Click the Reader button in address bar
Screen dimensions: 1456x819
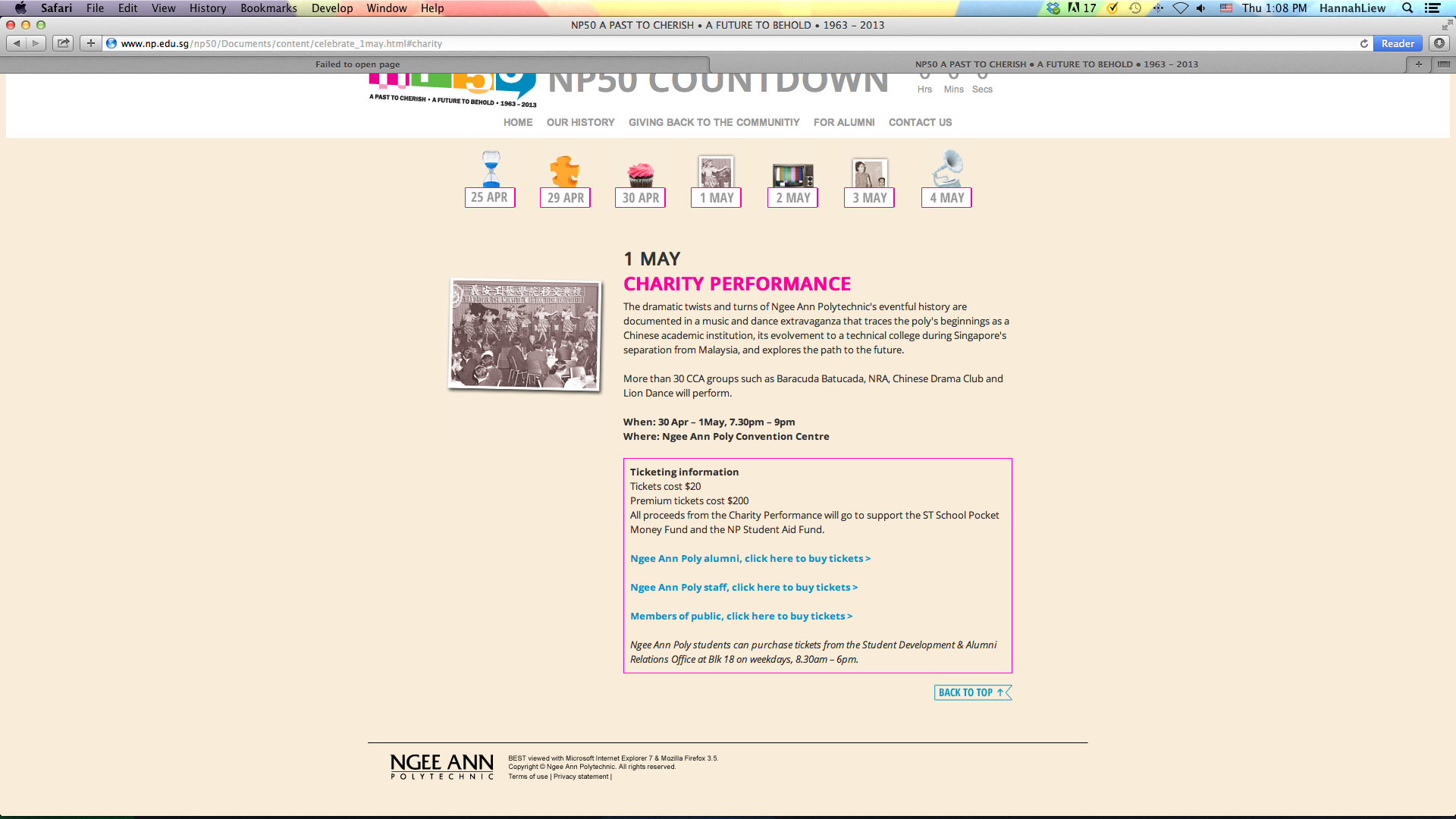pos(1397,43)
